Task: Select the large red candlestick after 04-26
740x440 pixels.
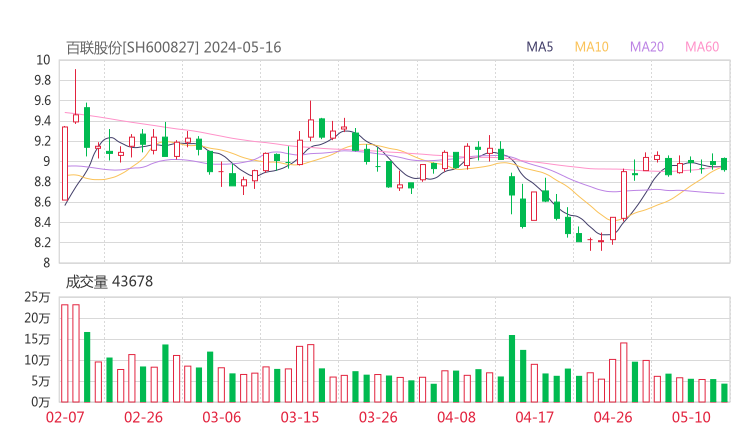Action: point(624,195)
